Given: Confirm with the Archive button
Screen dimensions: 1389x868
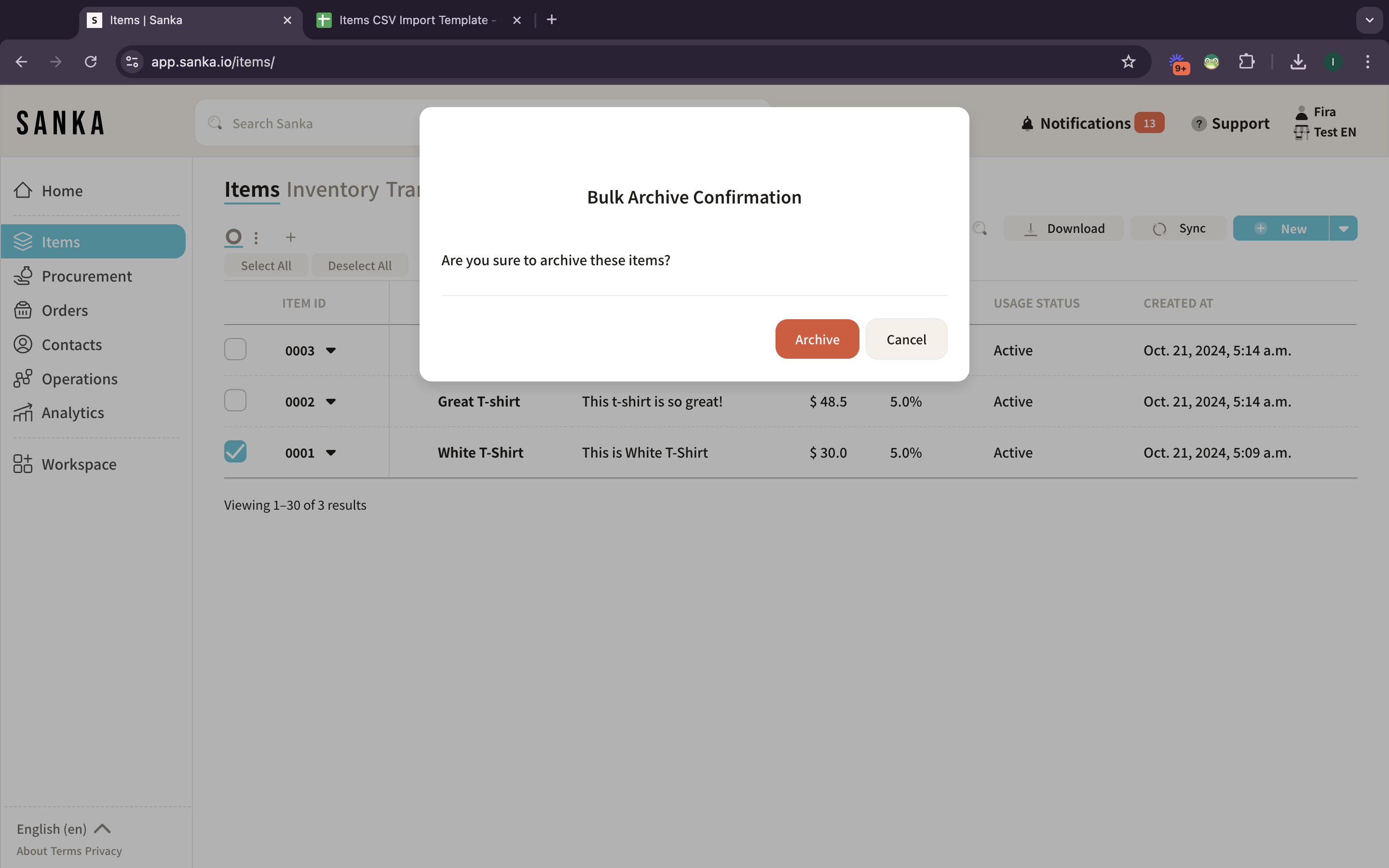Looking at the screenshot, I should [x=817, y=339].
